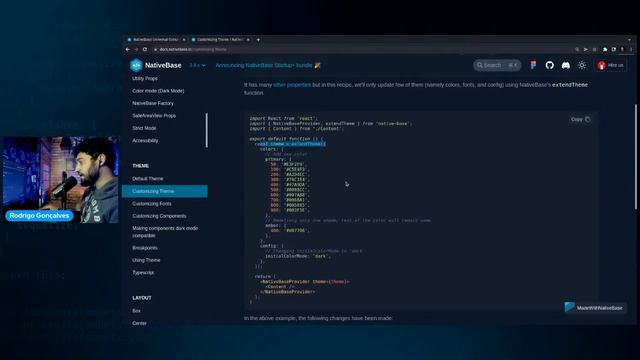Click the browser back arrow
The height and width of the screenshot is (360, 640).
(128, 49)
